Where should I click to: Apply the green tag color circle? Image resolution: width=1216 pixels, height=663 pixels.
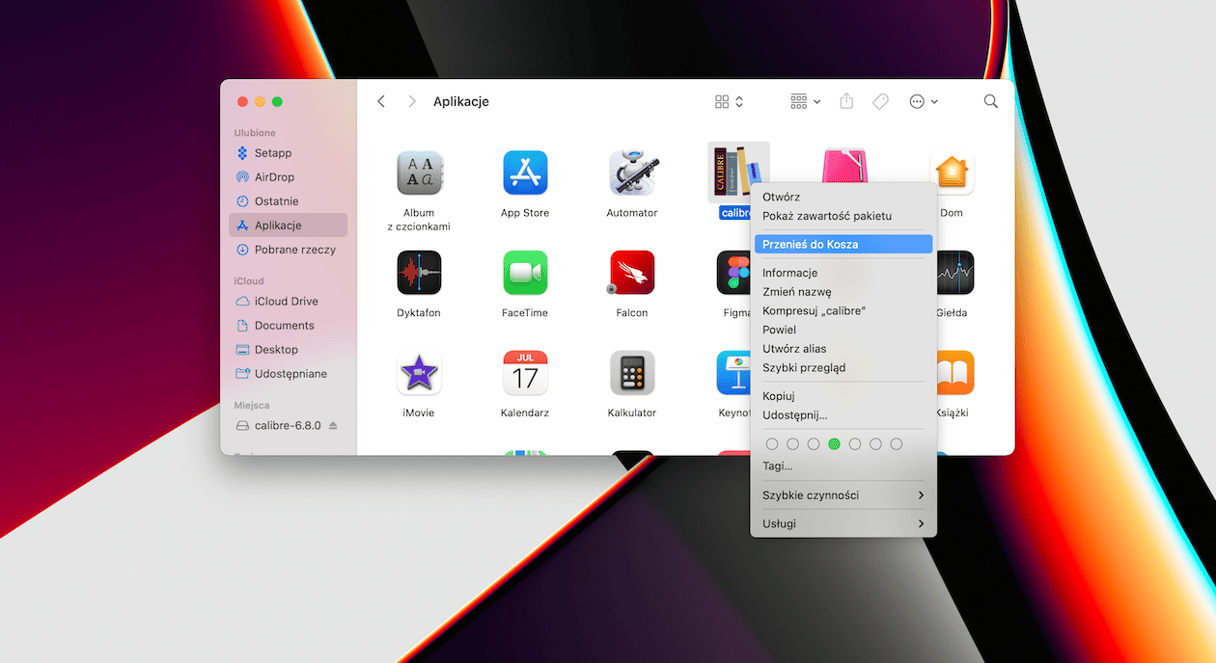(834, 444)
